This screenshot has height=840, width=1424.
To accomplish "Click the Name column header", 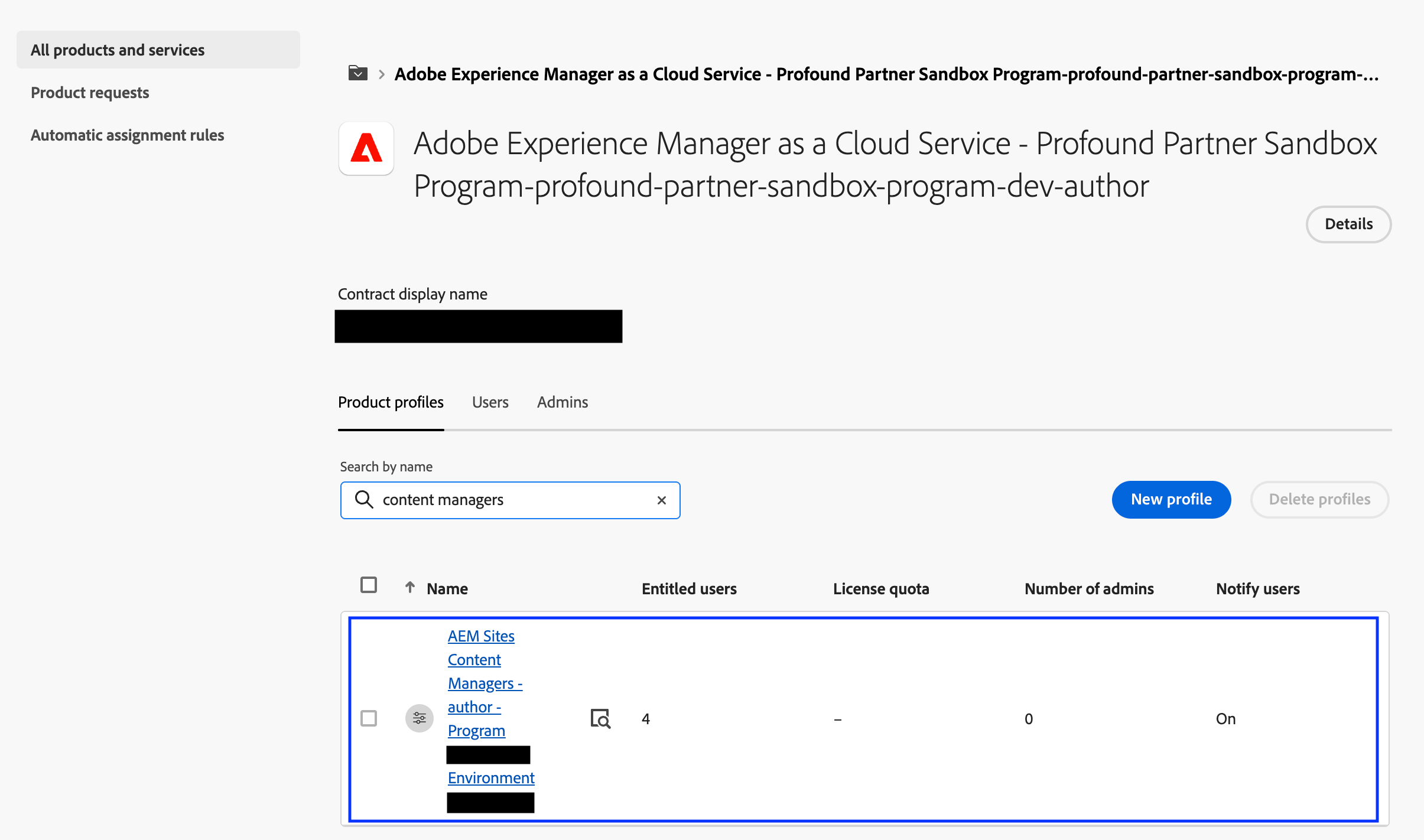I will point(447,588).
